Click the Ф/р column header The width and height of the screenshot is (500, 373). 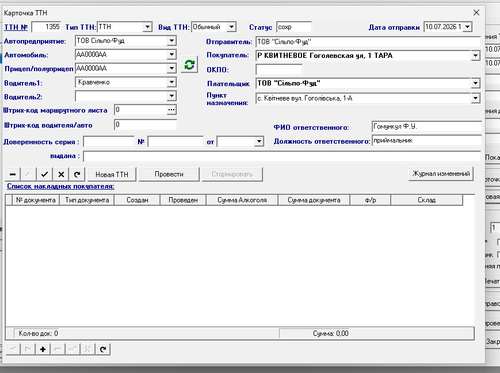370,200
